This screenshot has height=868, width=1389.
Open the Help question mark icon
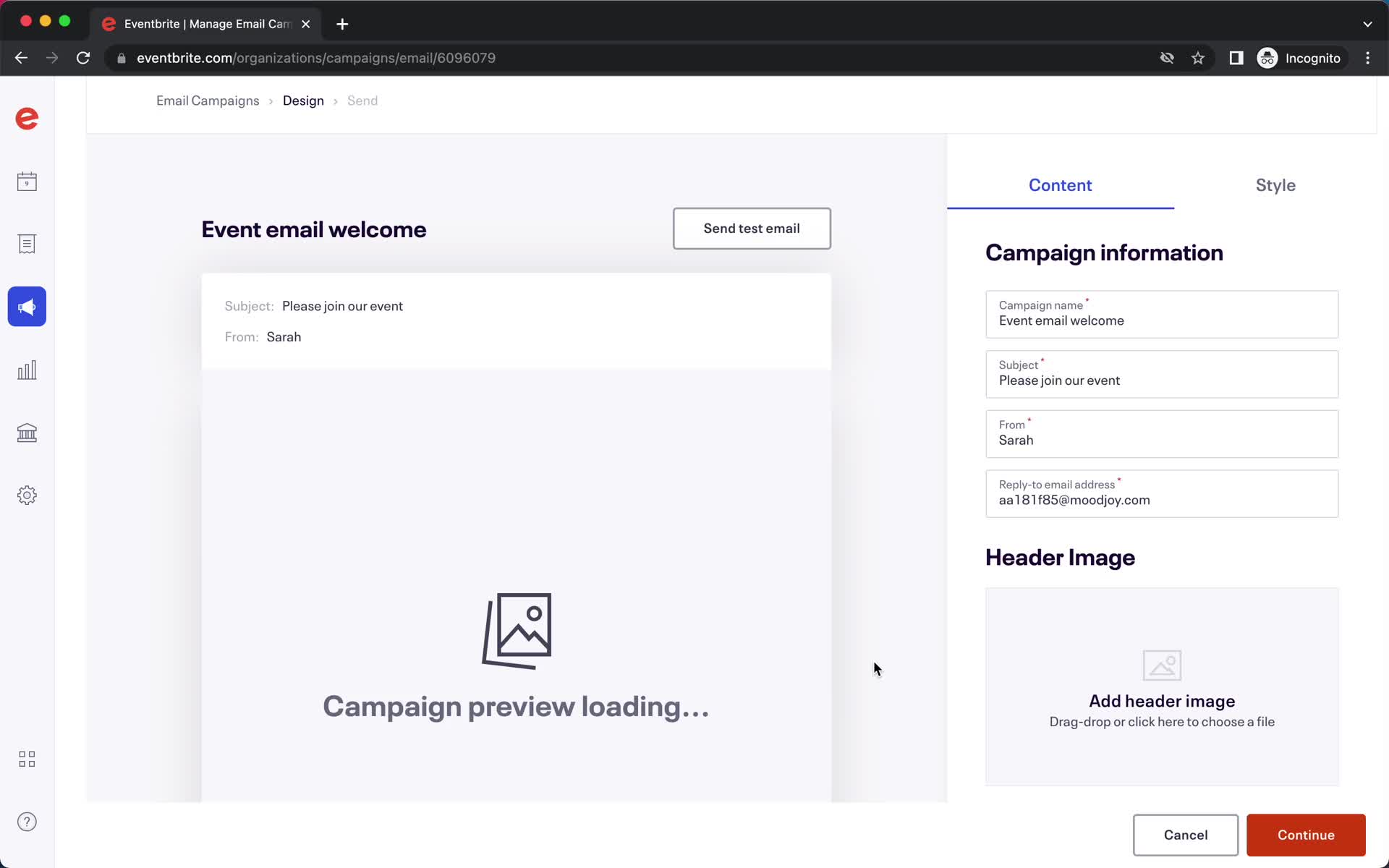(x=27, y=822)
